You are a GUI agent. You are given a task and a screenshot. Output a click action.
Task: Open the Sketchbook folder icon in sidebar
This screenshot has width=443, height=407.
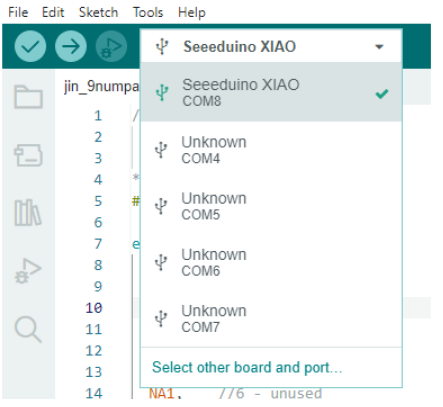(28, 97)
